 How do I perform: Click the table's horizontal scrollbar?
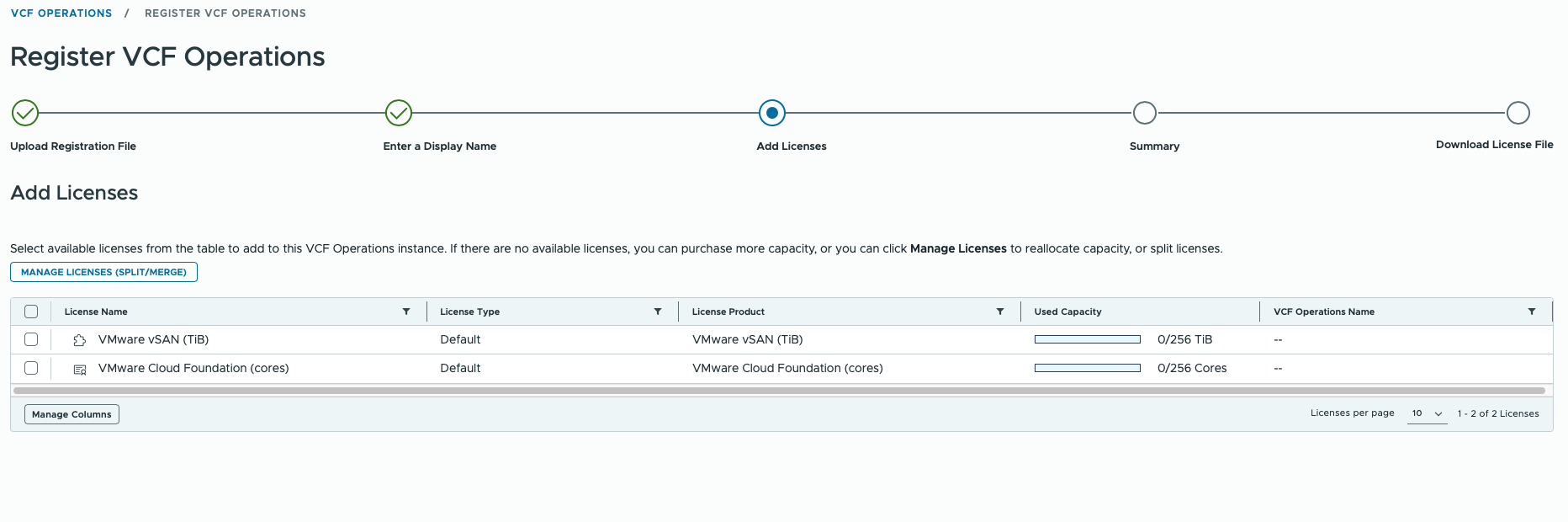[x=779, y=391]
